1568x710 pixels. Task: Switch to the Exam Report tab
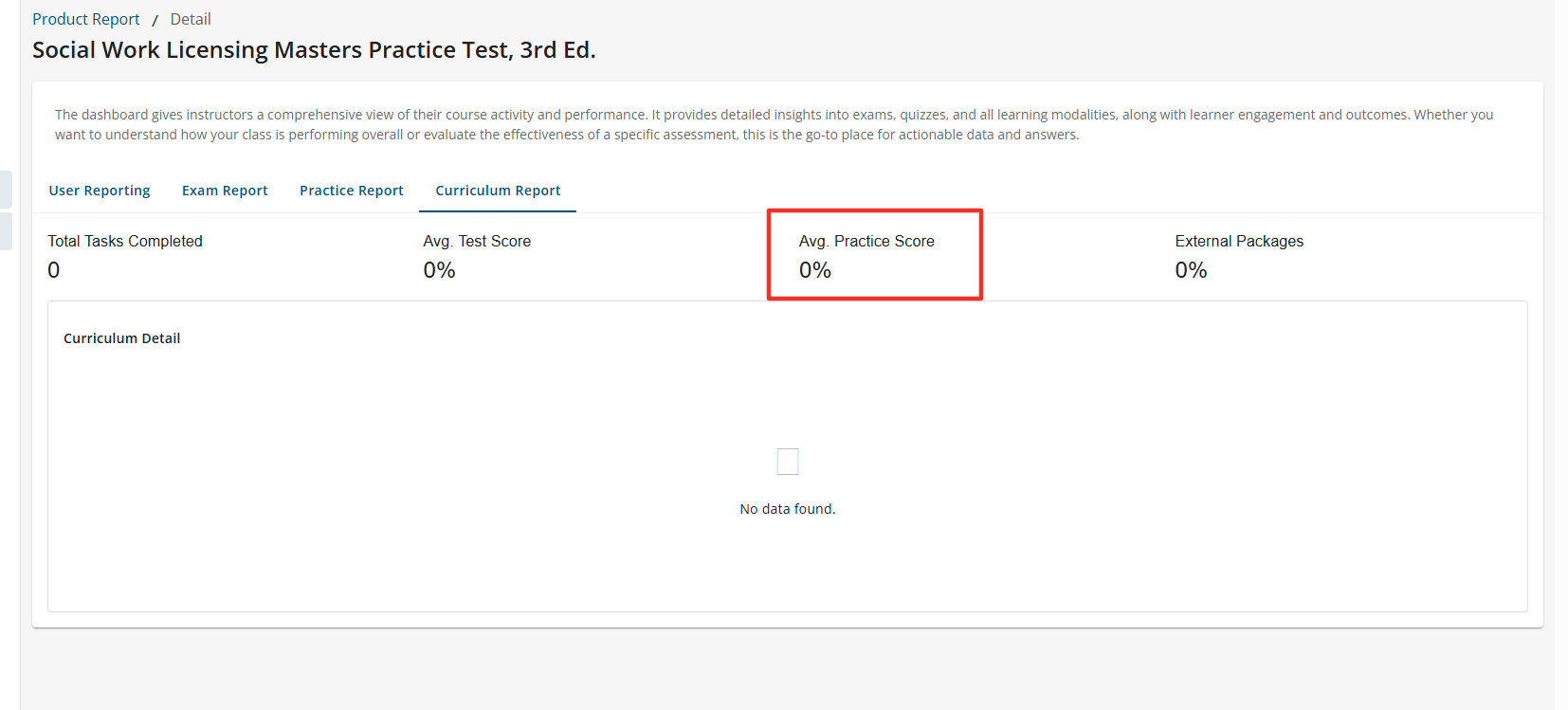click(x=225, y=191)
